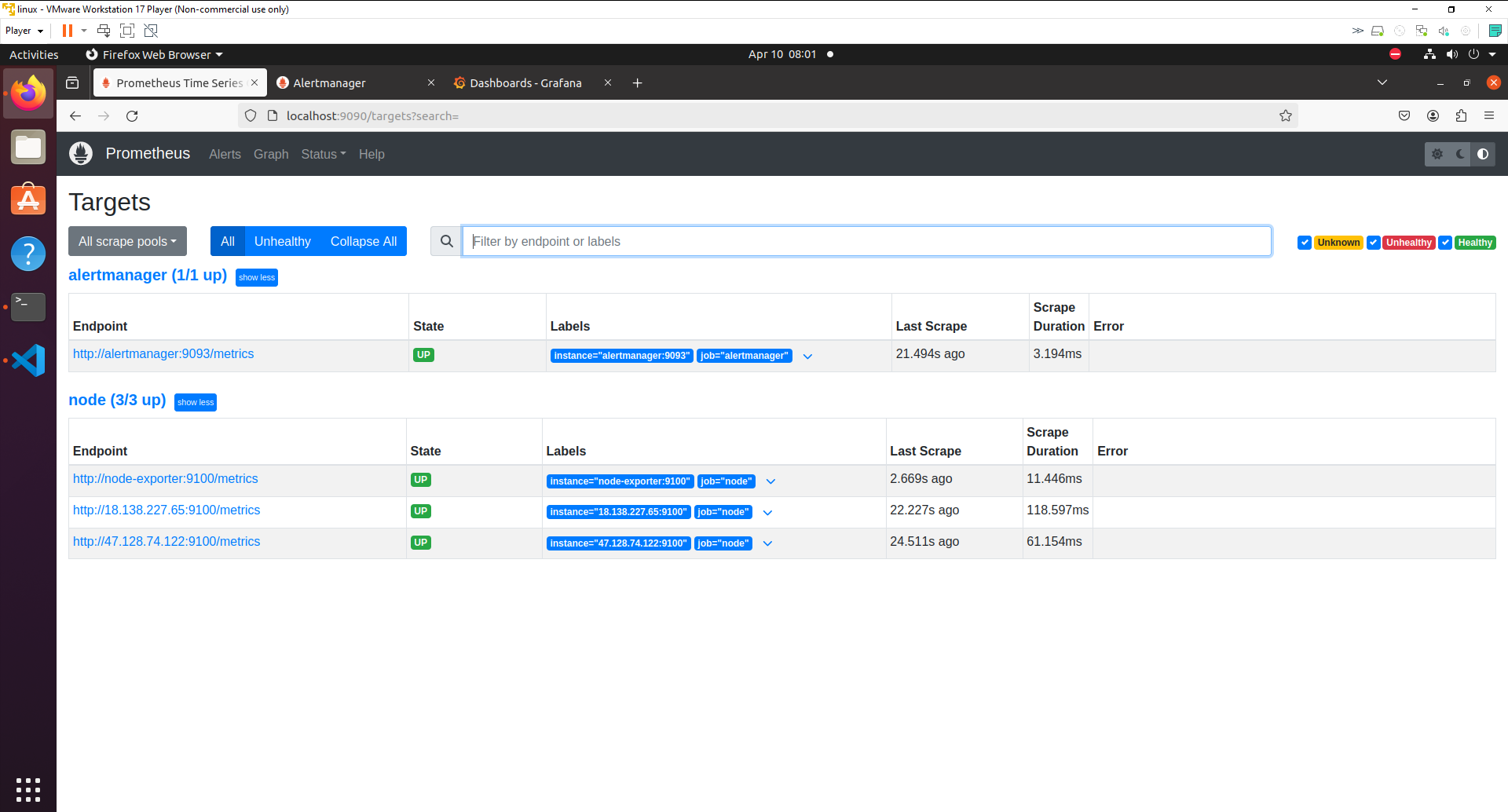This screenshot has width=1508, height=812.
Task: Open the alertmanager:9093/metrics endpoint link
Action: [x=163, y=354]
